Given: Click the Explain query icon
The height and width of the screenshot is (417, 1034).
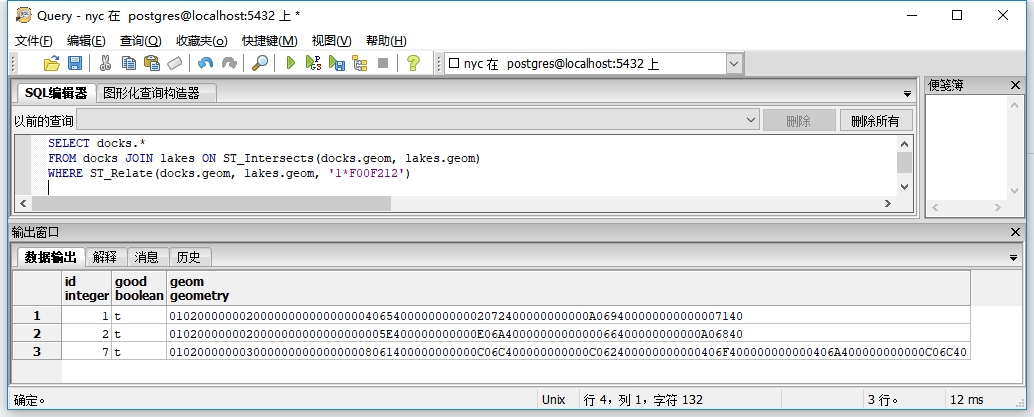Looking at the screenshot, I should (360, 63).
